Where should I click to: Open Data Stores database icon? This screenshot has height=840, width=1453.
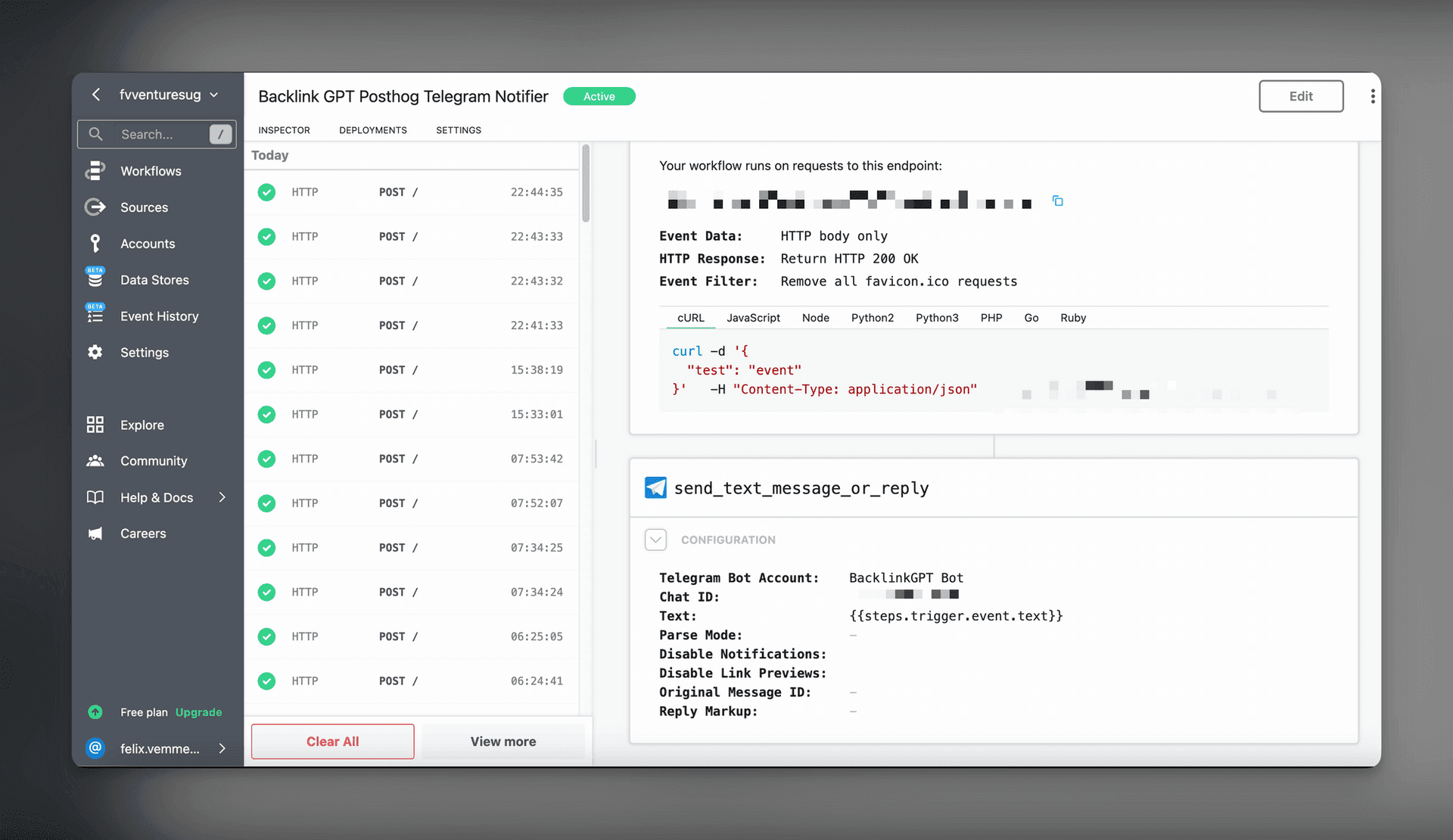95,279
